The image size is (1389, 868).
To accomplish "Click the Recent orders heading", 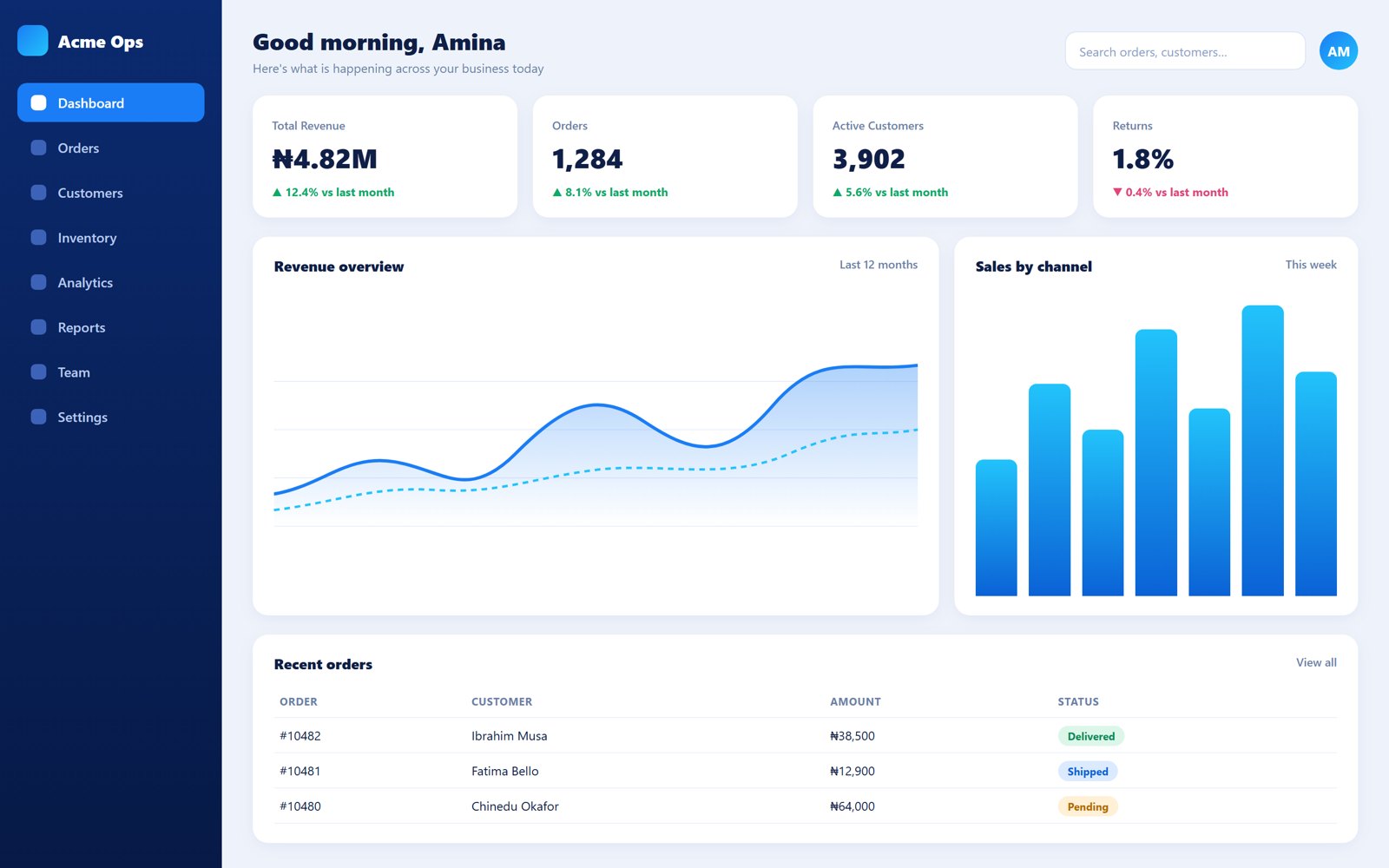I will tap(323, 664).
